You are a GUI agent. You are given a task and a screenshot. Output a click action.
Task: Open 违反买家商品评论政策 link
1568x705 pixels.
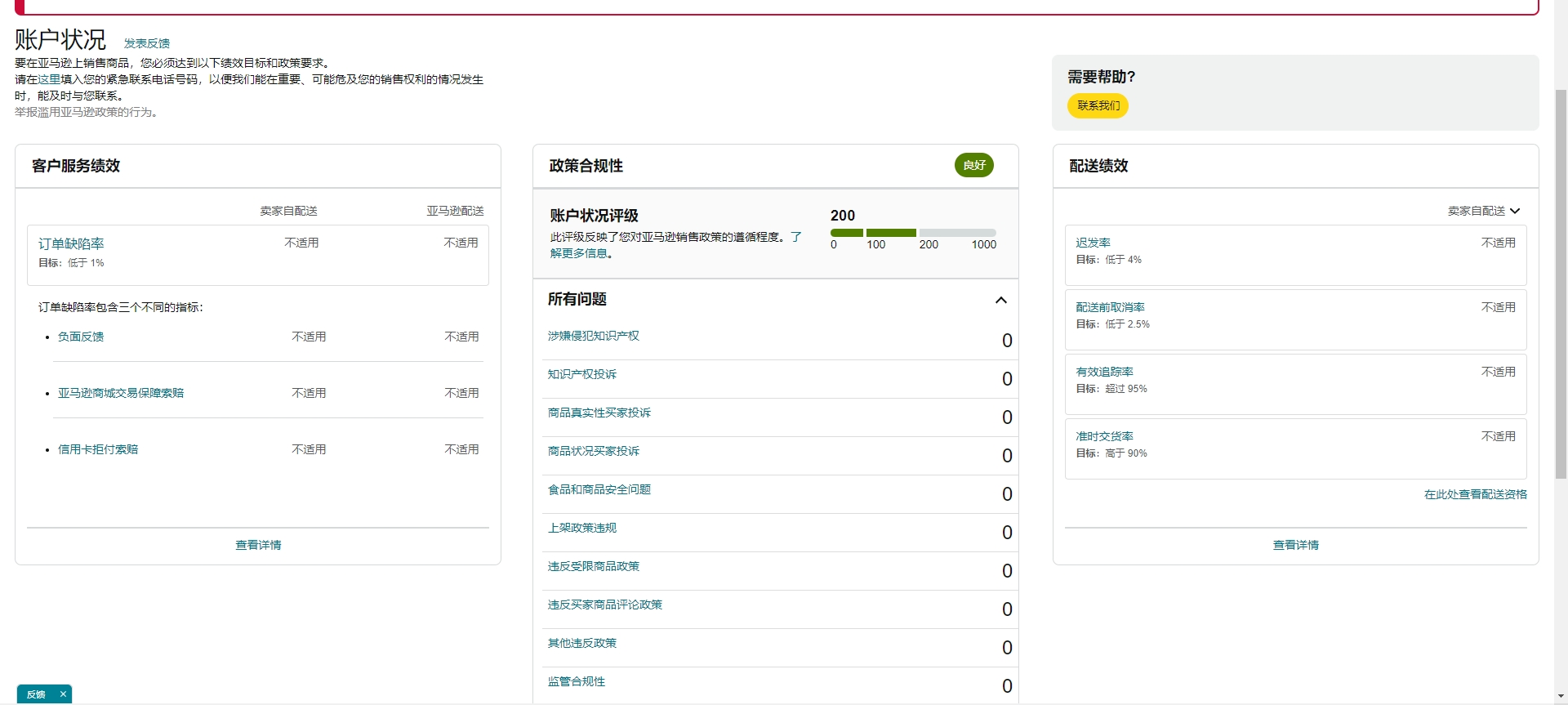tap(604, 605)
